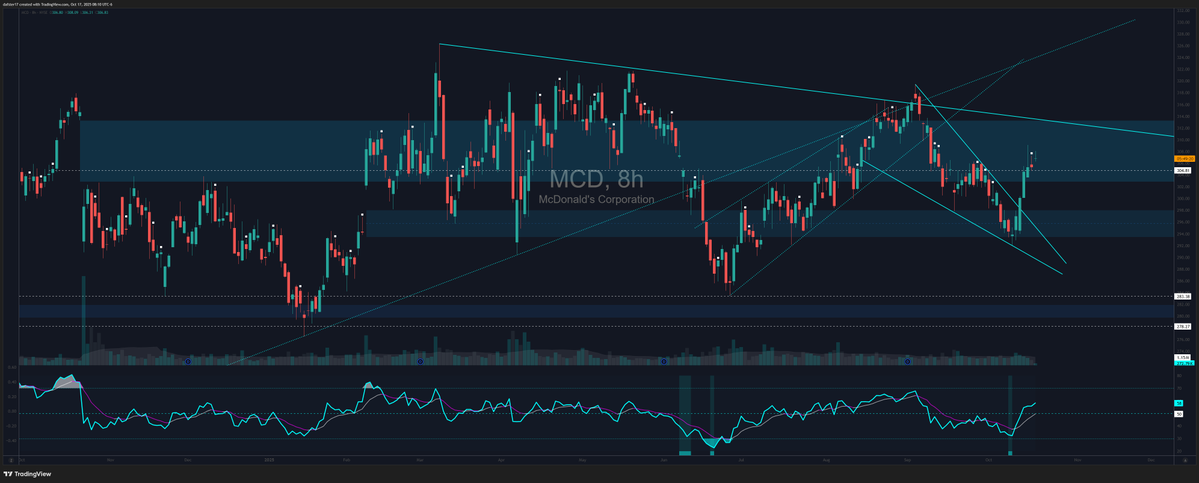1199x483 pixels.
Task: Select the 283.38 horizontal line price label
Action: [1181, 296]
